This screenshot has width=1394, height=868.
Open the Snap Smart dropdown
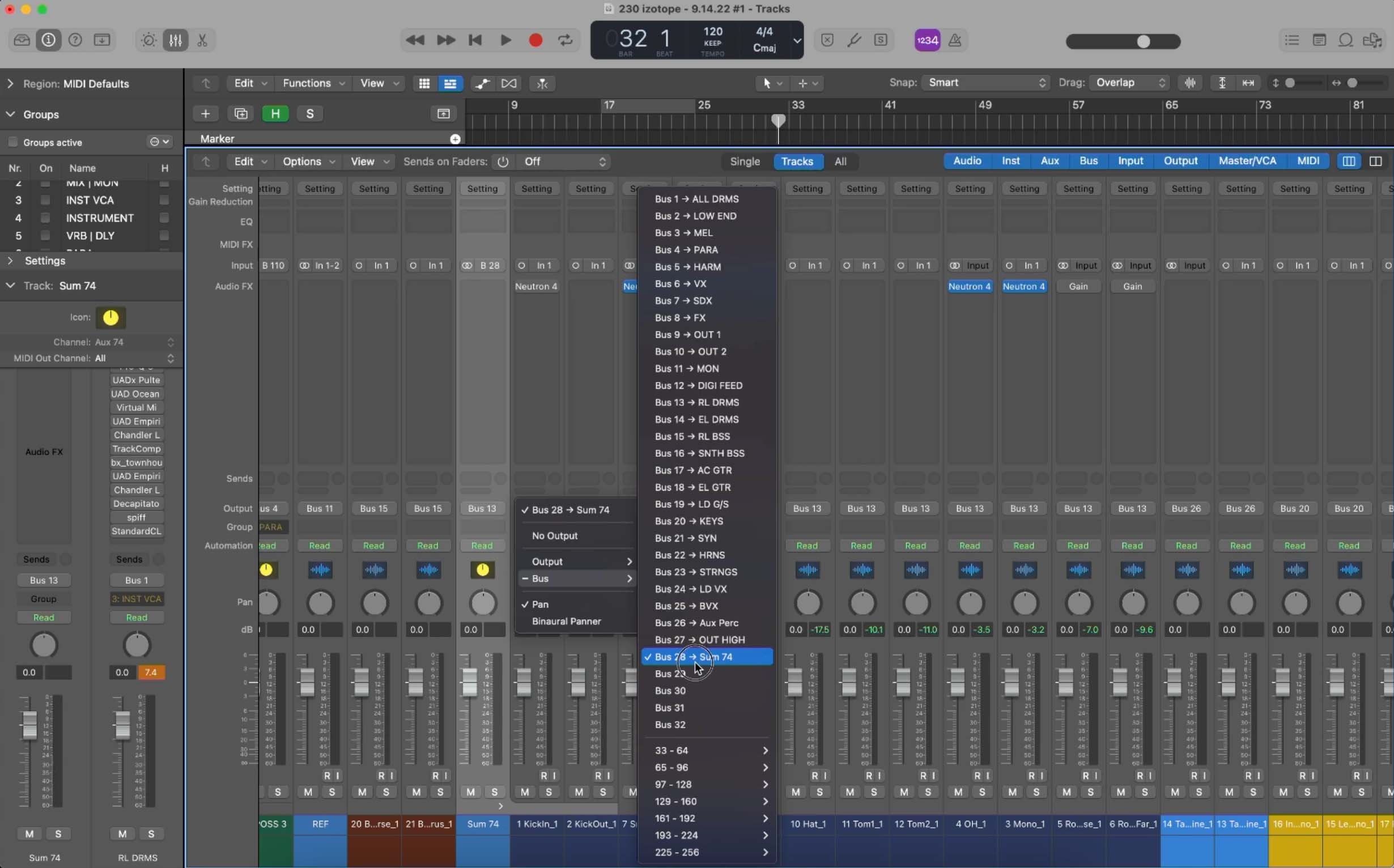986,83
